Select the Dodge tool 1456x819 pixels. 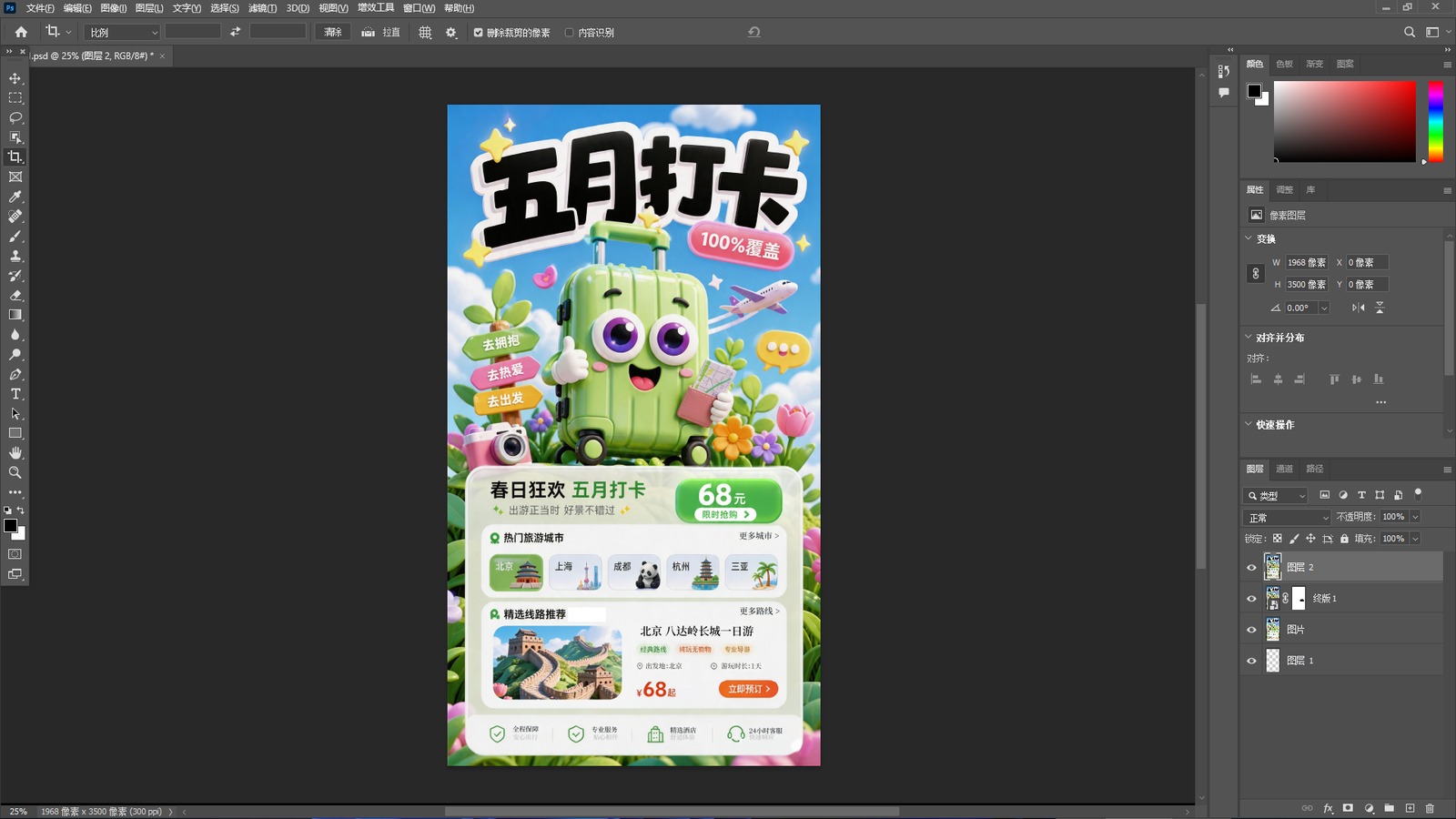15,354
